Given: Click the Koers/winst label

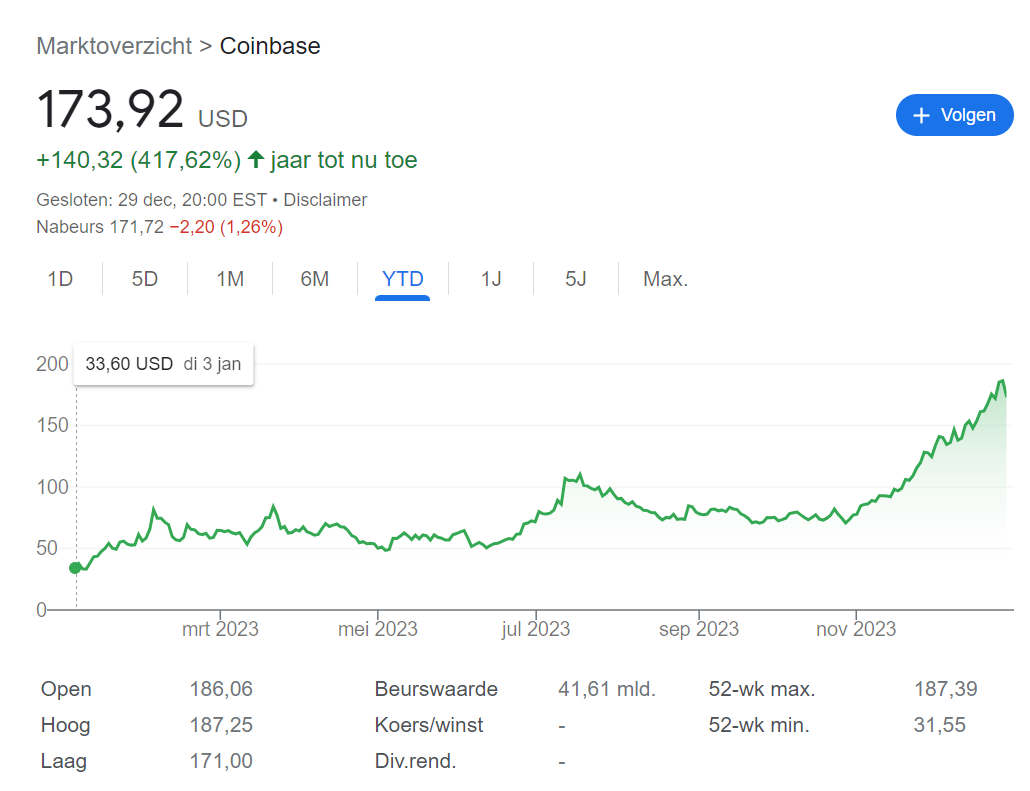Looking at the screenshot, I should [x=429, y=725].
